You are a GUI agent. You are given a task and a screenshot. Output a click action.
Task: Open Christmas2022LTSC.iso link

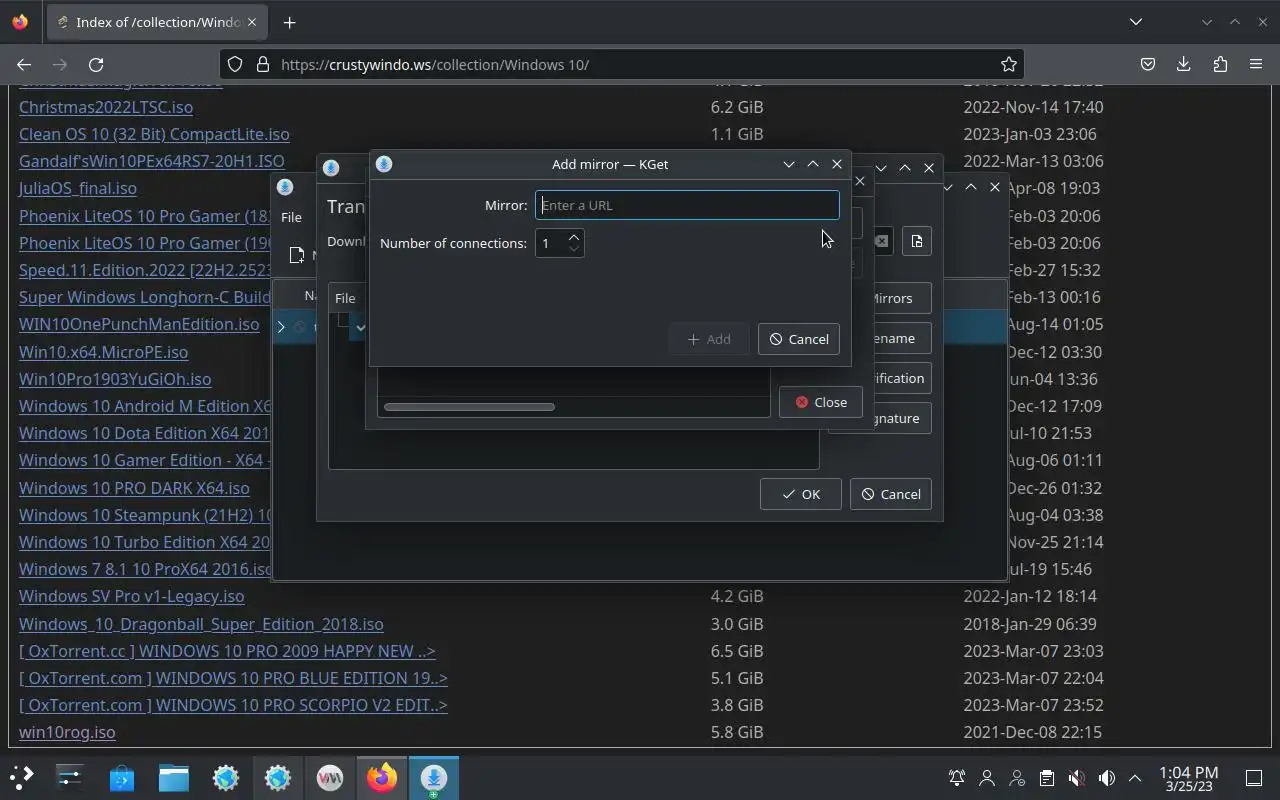click(106, 107)
